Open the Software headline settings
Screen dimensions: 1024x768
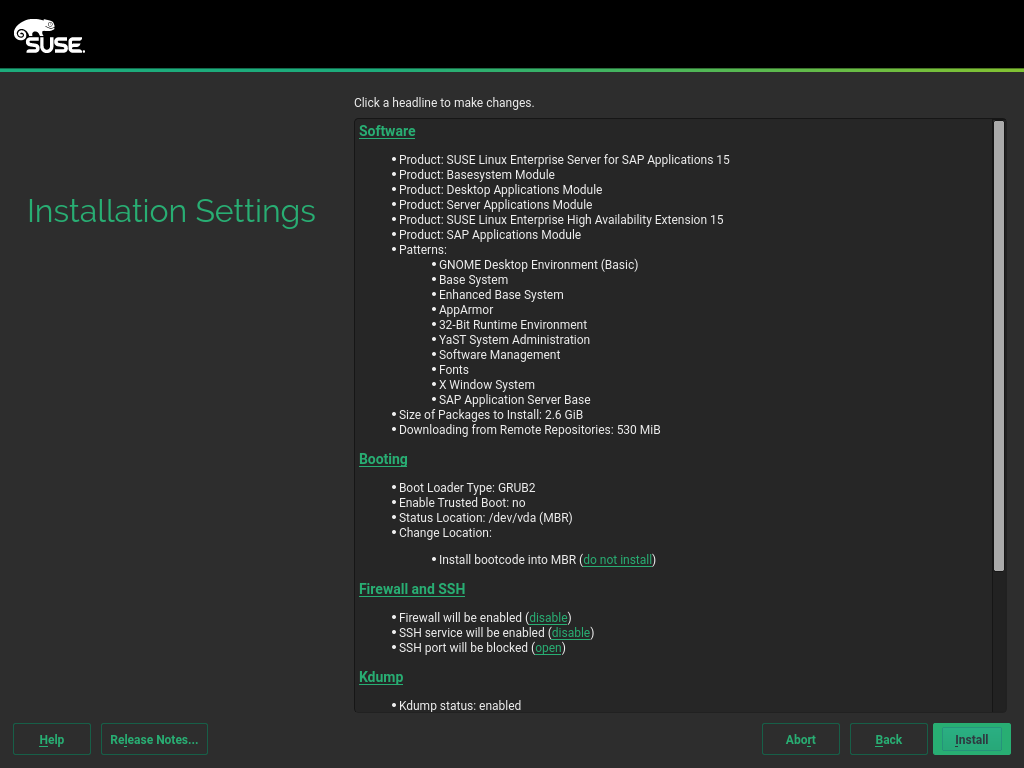click(x=387, y=131)
